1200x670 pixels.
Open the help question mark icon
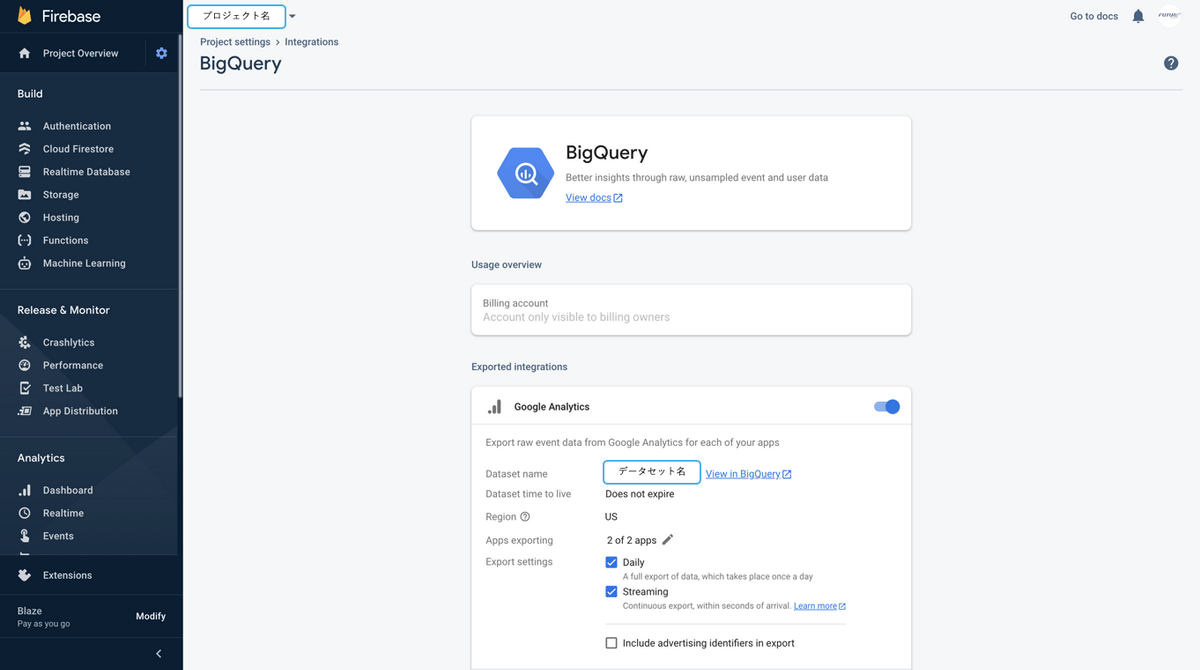[x=1171, y=63]
